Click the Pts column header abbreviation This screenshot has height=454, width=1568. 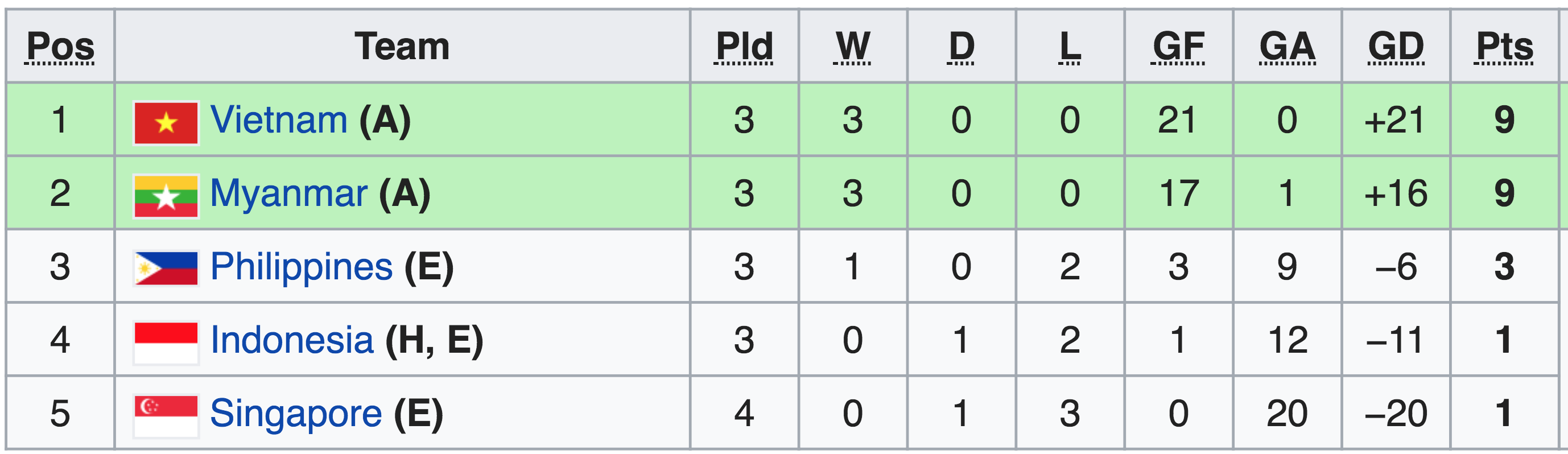[1504, 47]
